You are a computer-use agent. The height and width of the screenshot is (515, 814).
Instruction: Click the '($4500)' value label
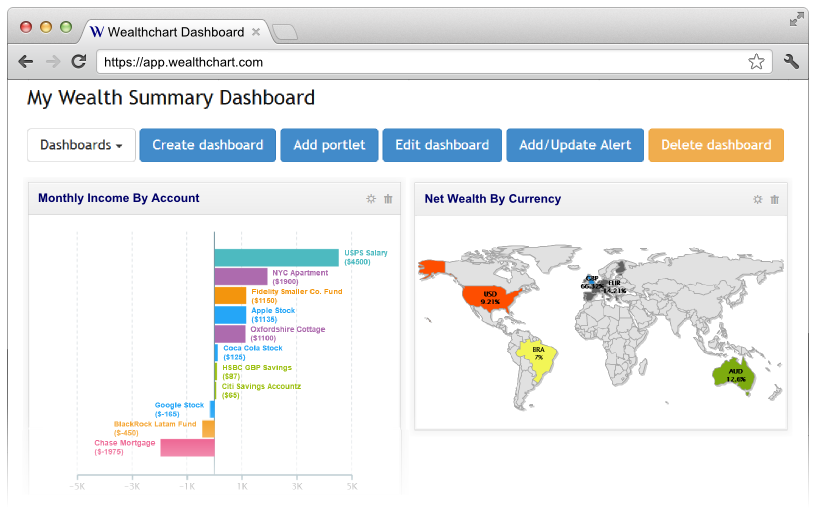[x=357, y=262]
